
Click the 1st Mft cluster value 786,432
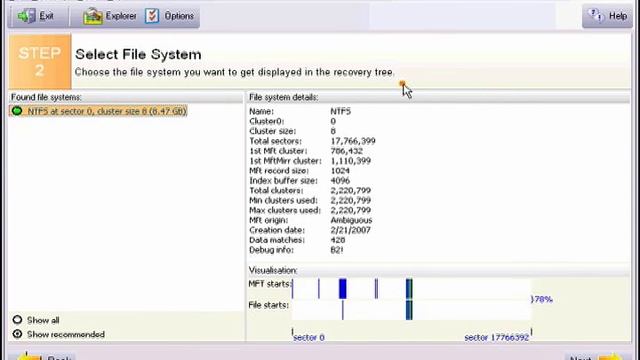point(347,151)
